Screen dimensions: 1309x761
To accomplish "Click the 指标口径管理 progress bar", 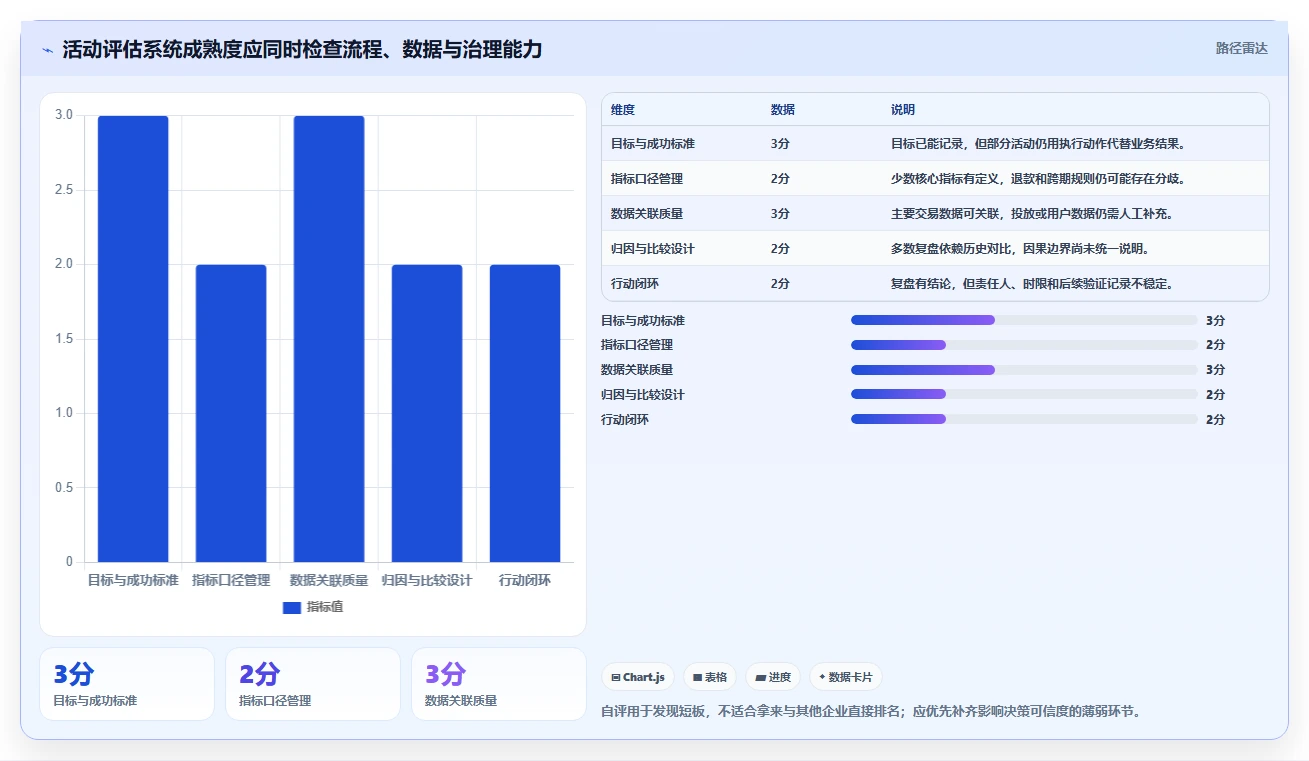I will pos(1024,345).
